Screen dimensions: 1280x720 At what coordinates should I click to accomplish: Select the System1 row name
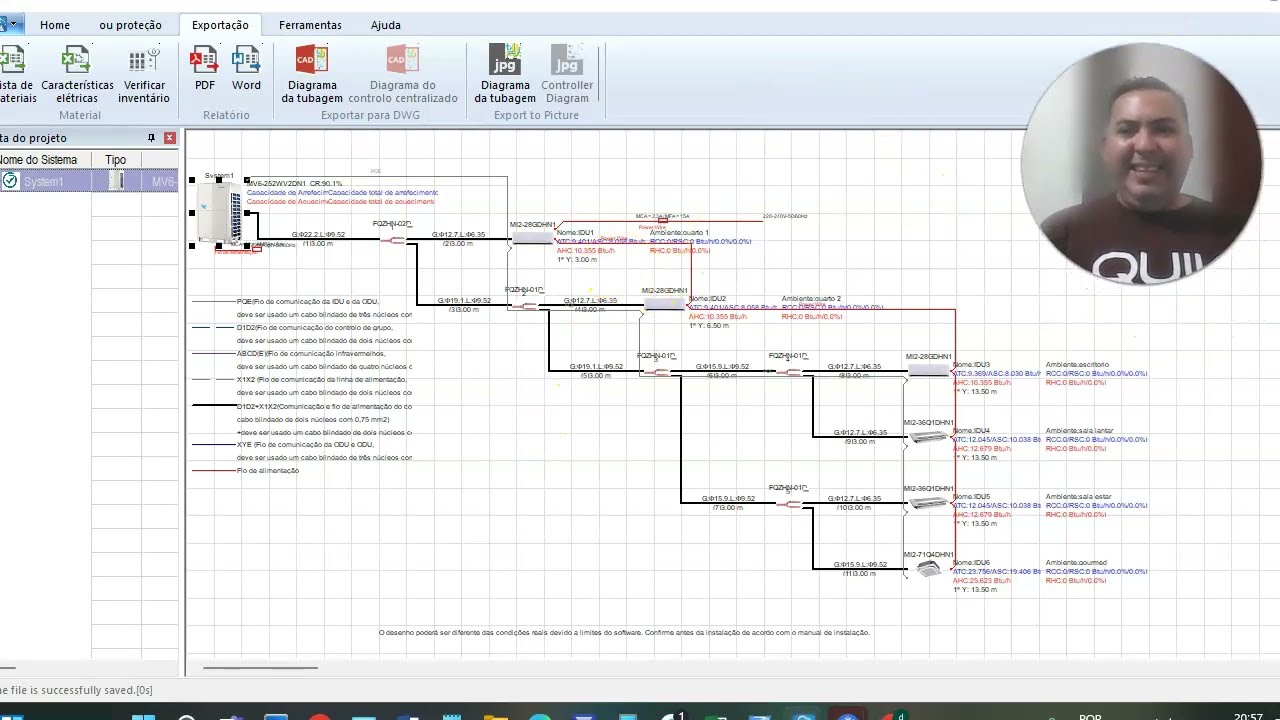tap(44, 182)
